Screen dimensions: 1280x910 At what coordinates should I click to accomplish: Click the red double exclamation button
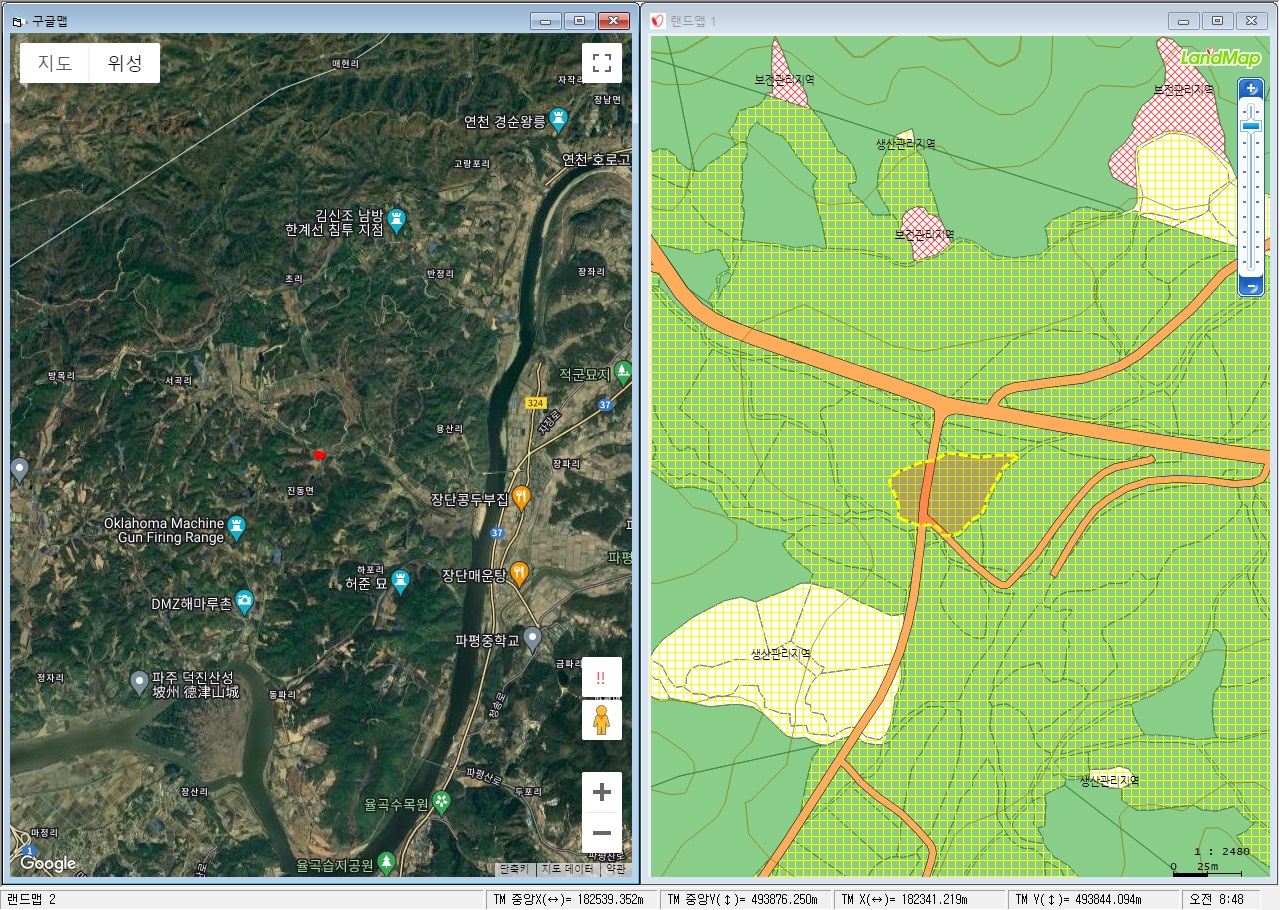[x=602, y=677]
